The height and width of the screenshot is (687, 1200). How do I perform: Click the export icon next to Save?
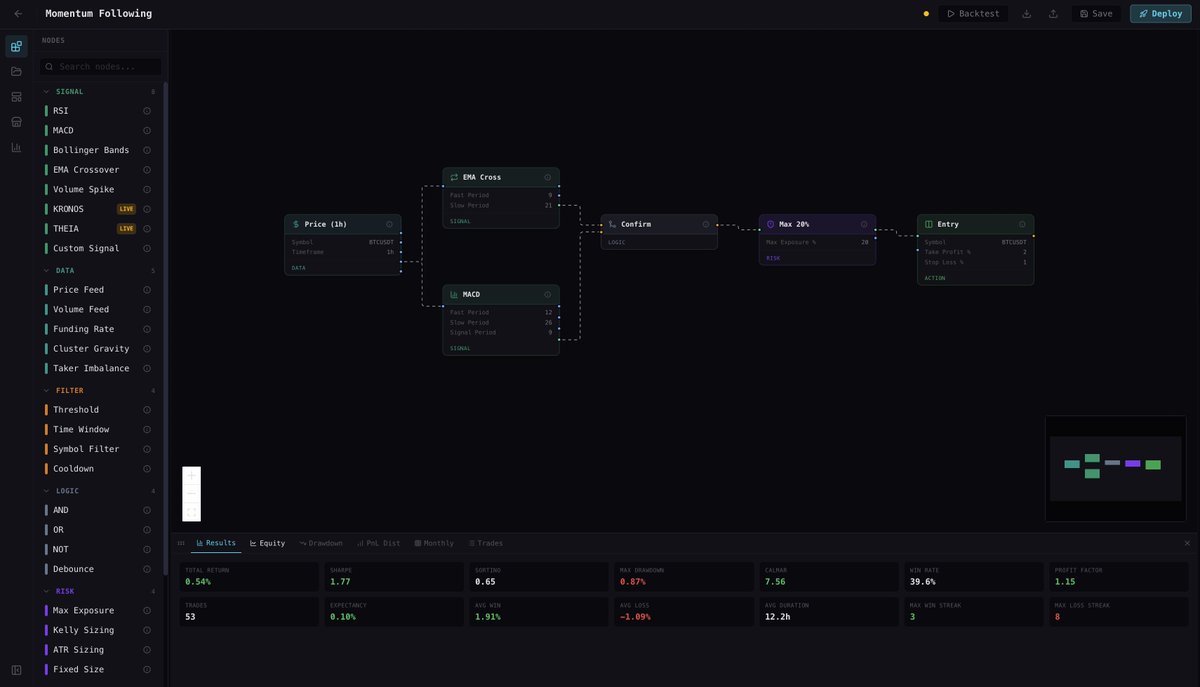1051,14
